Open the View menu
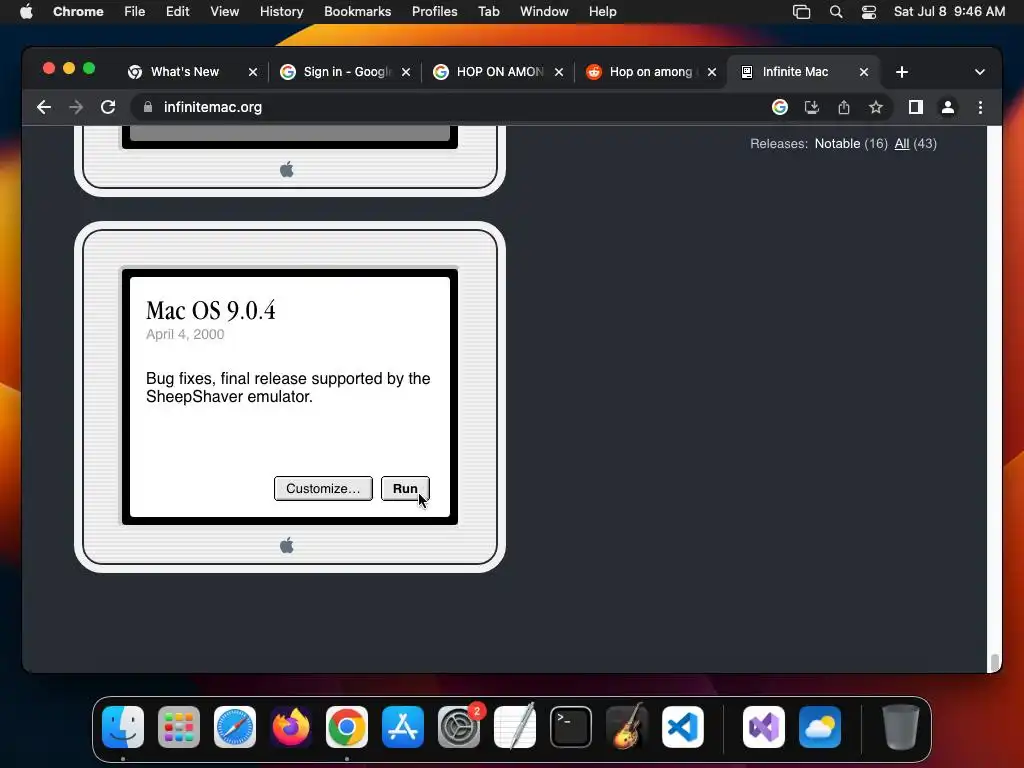 point(225,12)
